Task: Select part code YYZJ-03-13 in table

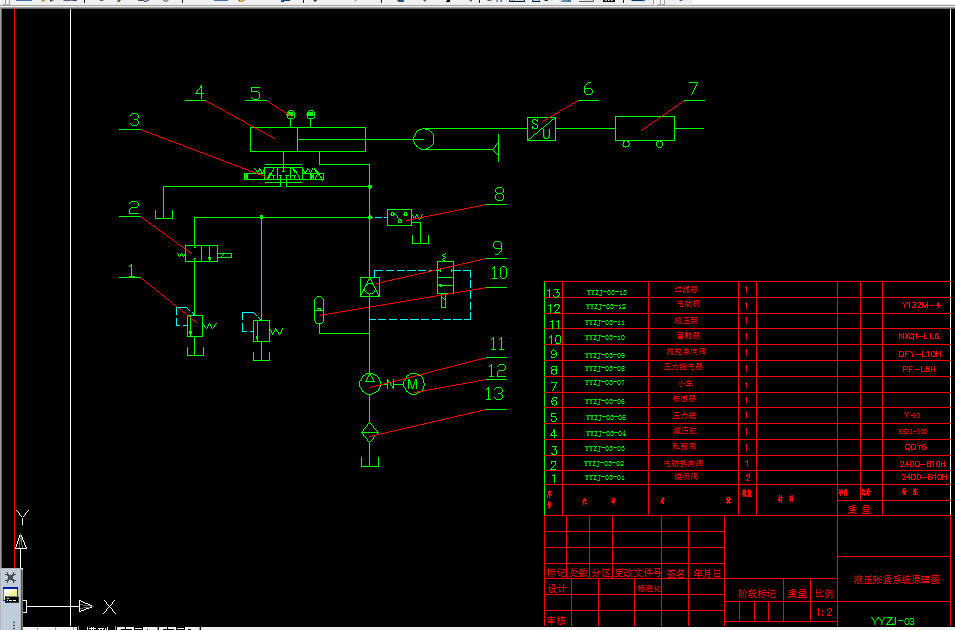Action: point(606,292)
